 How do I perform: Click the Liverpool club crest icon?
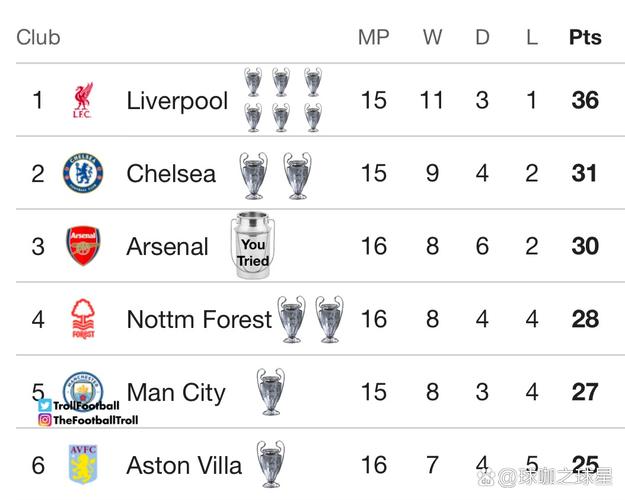[x=83, y=100]
